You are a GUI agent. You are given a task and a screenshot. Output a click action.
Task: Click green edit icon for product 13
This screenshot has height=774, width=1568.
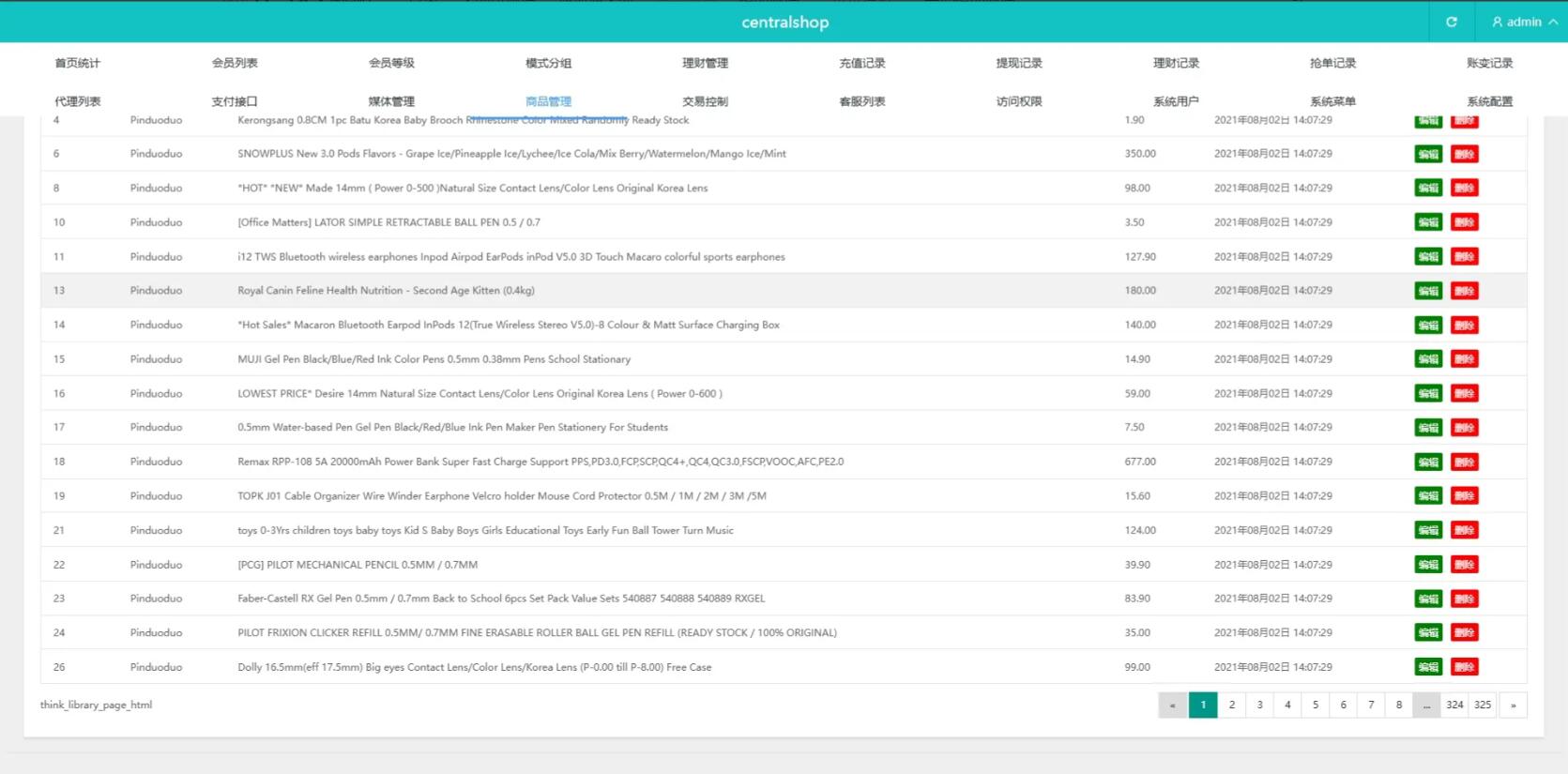[x=1428, y=291]
